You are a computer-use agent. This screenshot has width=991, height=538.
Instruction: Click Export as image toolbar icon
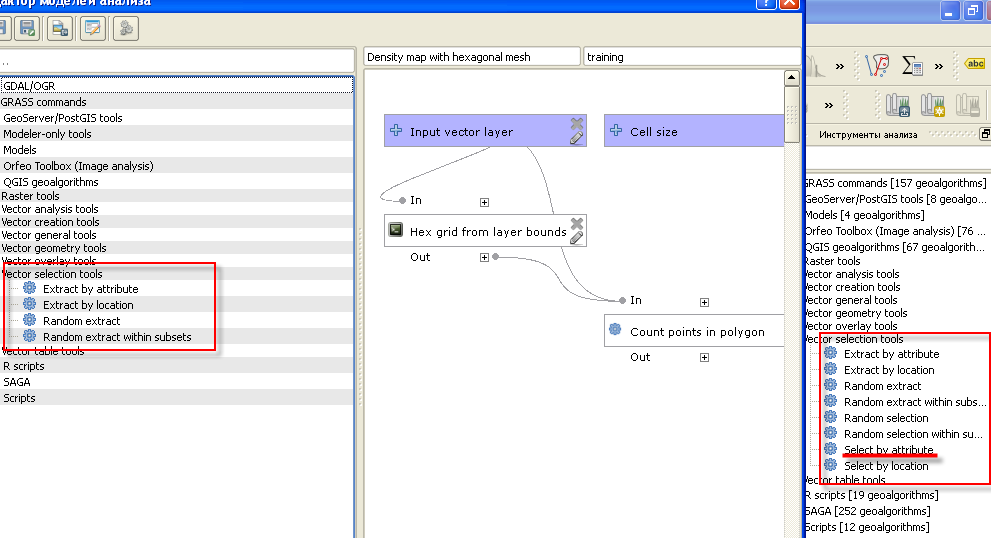tap(60, 28)
